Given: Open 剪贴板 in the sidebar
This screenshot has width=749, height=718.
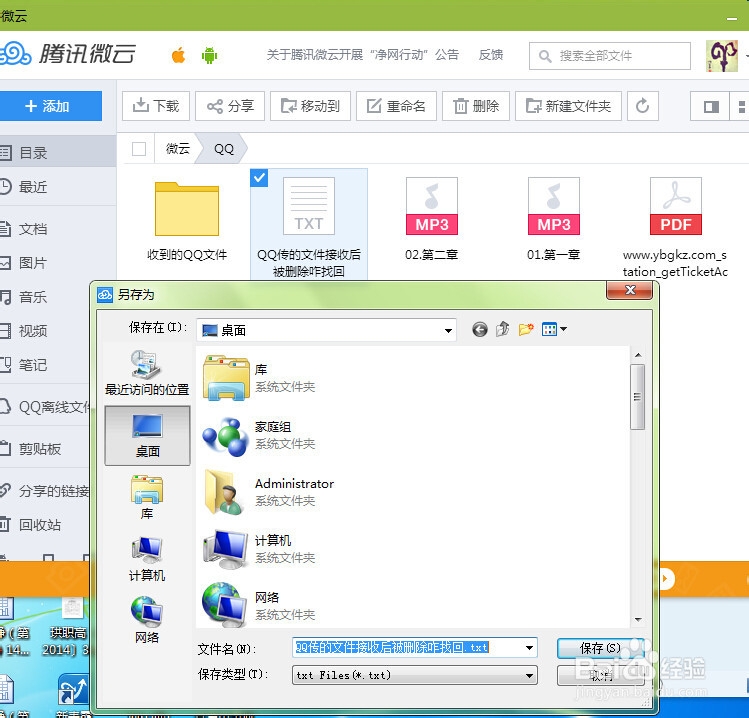Looking at the screenshot, I should tap(45, 449).
